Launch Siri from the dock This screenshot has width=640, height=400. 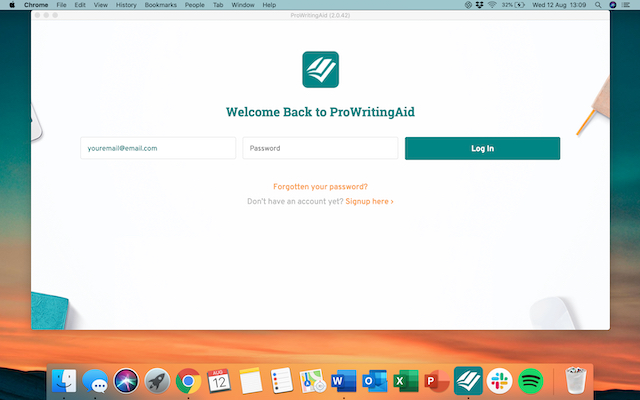[x=126, y=381]
